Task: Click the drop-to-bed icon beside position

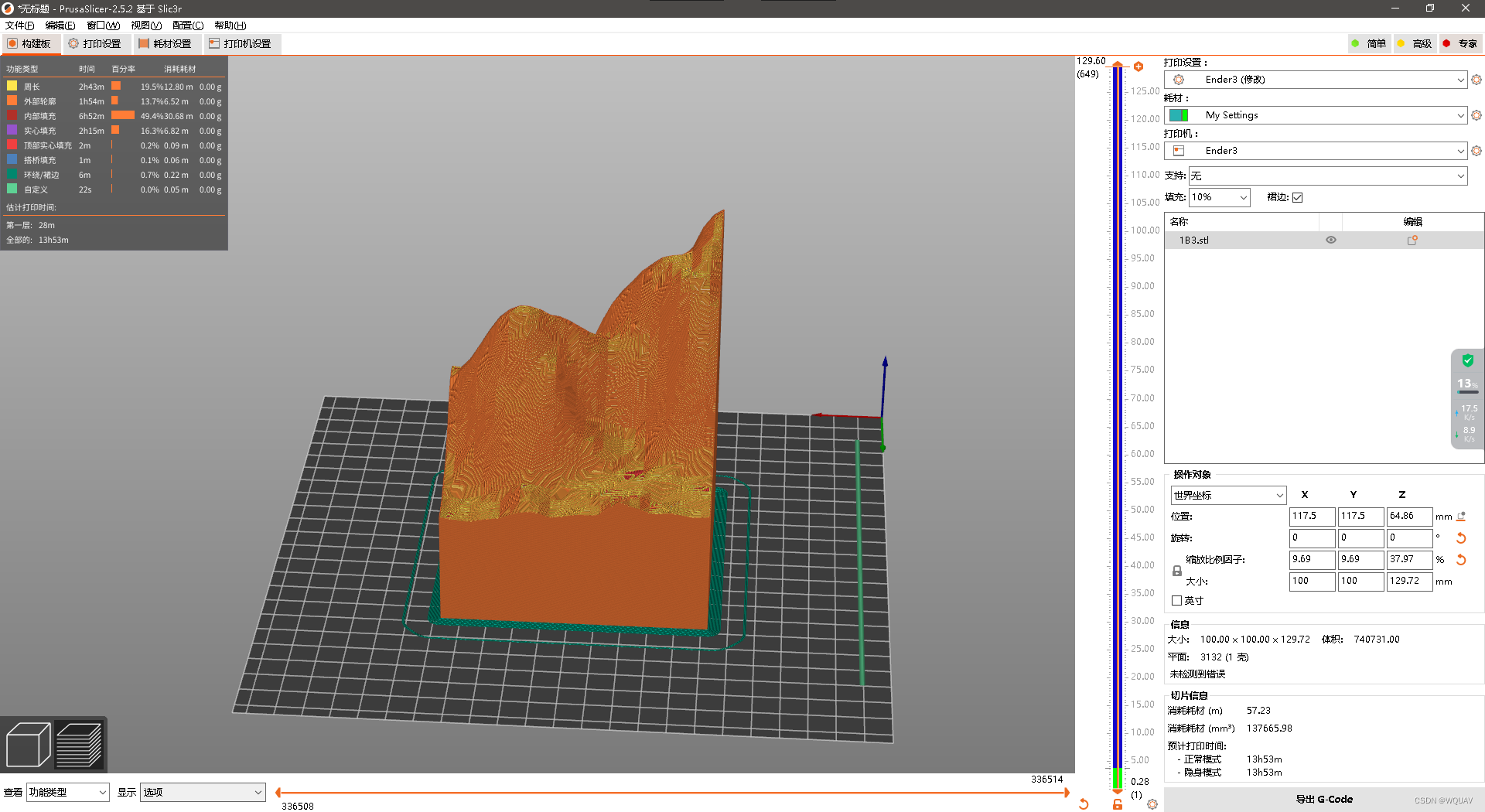Action: click(1461, 516)
